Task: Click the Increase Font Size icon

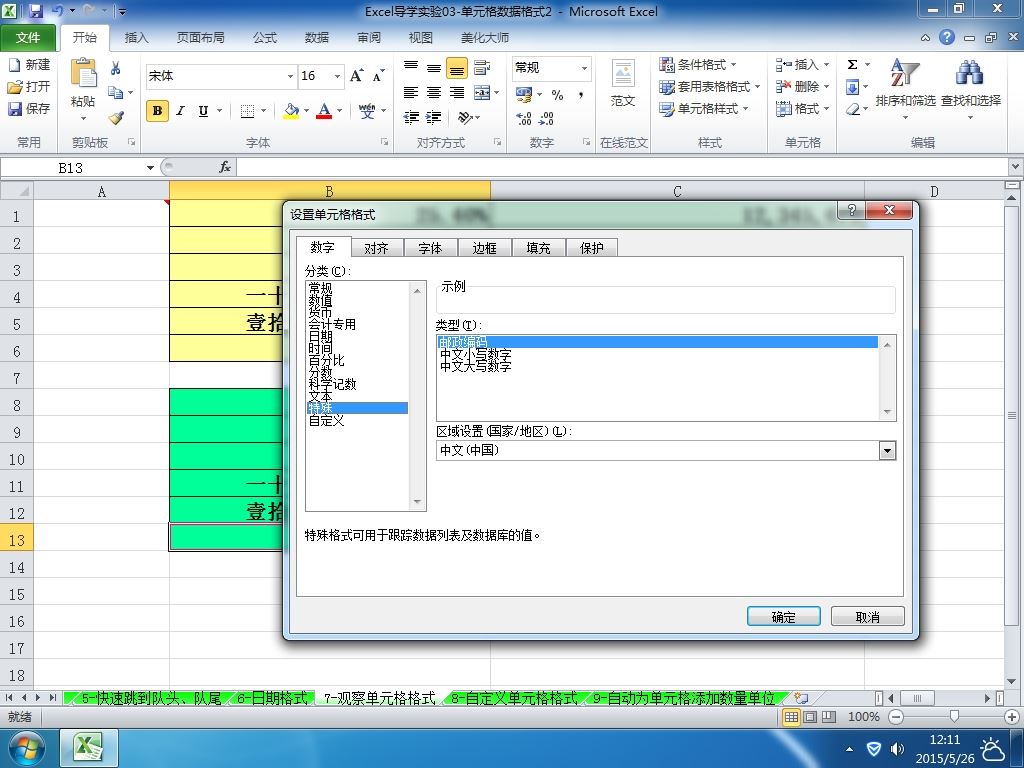Action: pos(357,76)
